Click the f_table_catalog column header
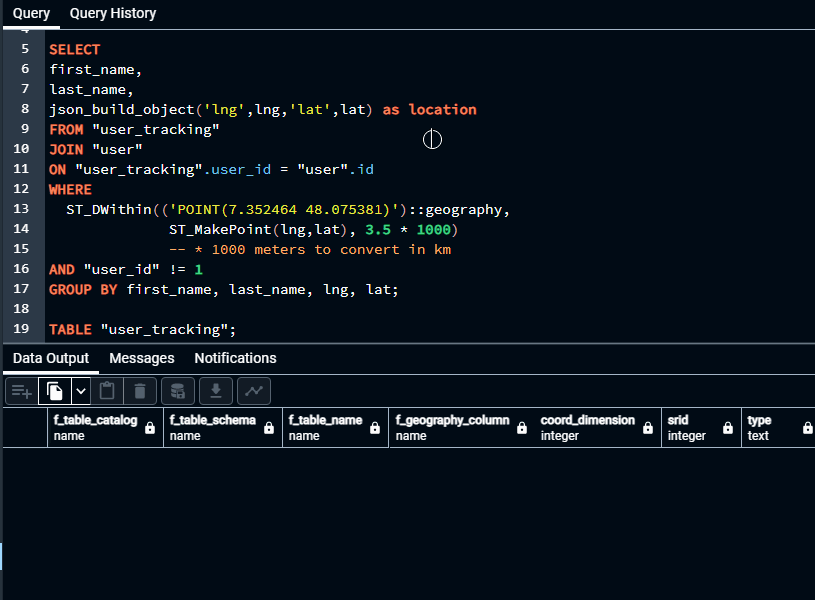The image size is (815, 600). (x=105, y=427)
